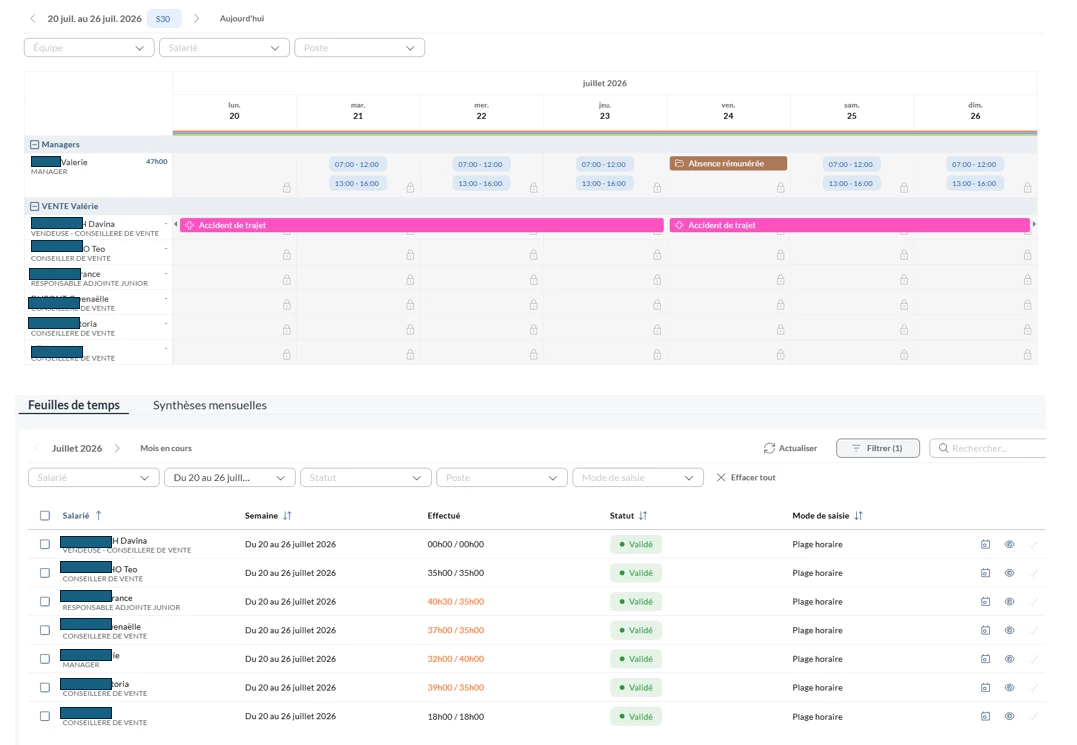The width and height of the screenshot is (1077, 745).
Task: Go to previous week with left chevron
Action: (x=32, y=19)
